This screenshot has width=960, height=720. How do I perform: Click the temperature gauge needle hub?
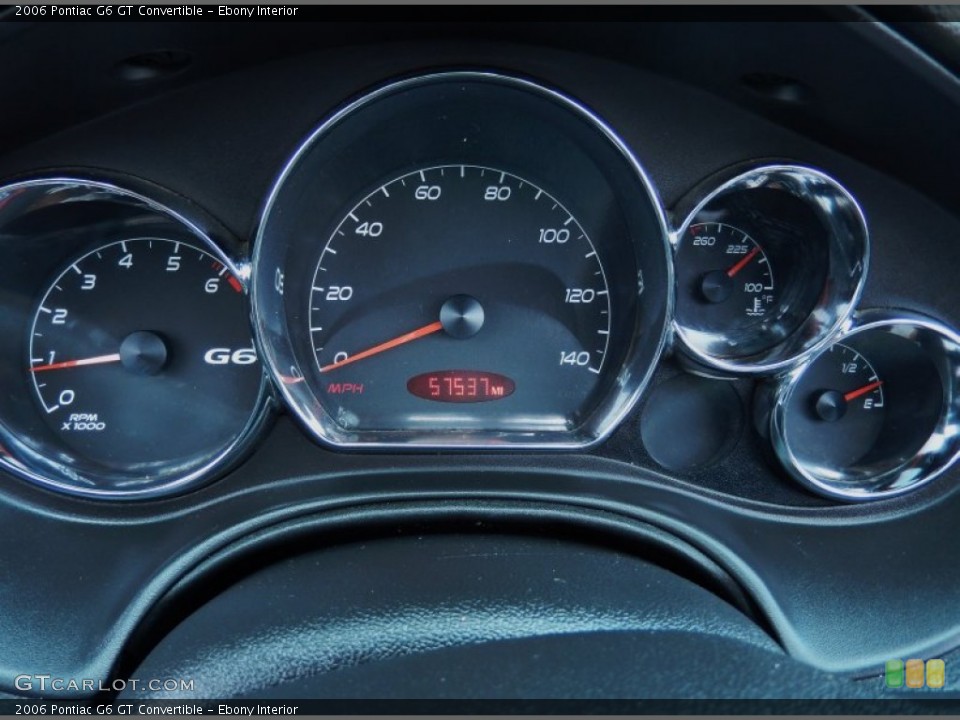pos(715,286)
